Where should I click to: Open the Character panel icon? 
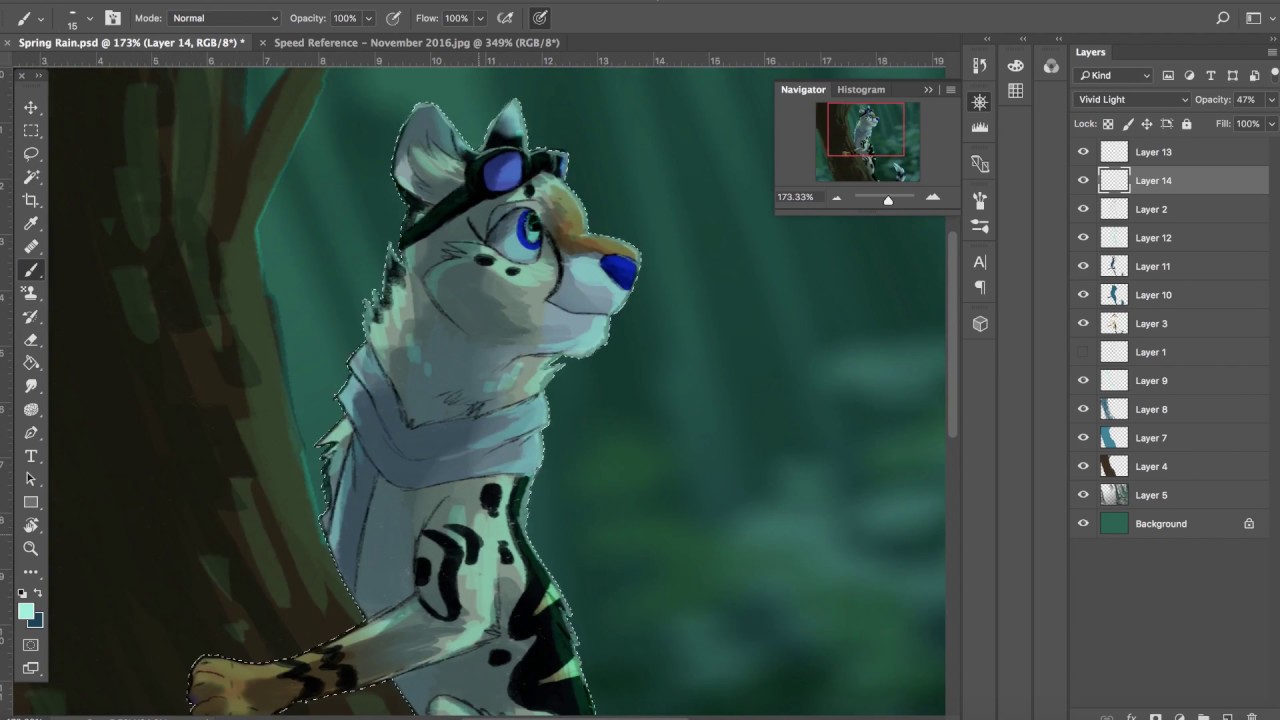980,262
